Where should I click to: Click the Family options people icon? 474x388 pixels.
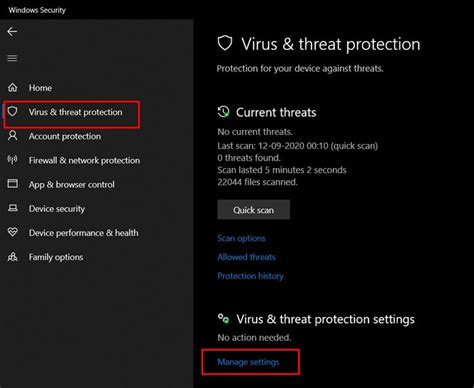tap(13, 257)
